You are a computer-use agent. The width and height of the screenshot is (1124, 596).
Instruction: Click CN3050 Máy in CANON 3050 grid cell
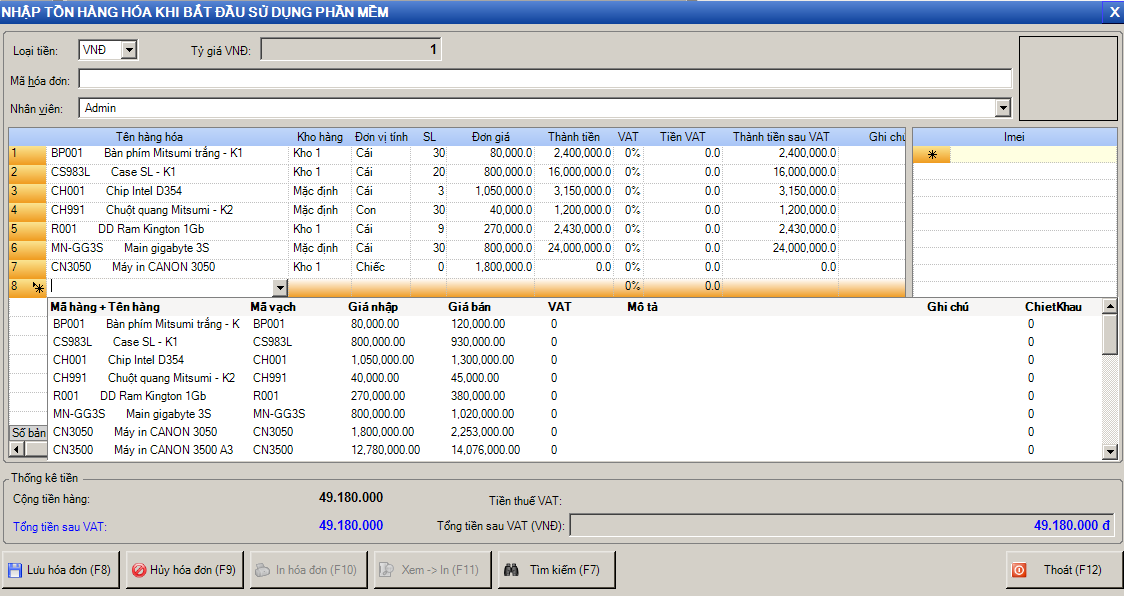pos(168,267)
